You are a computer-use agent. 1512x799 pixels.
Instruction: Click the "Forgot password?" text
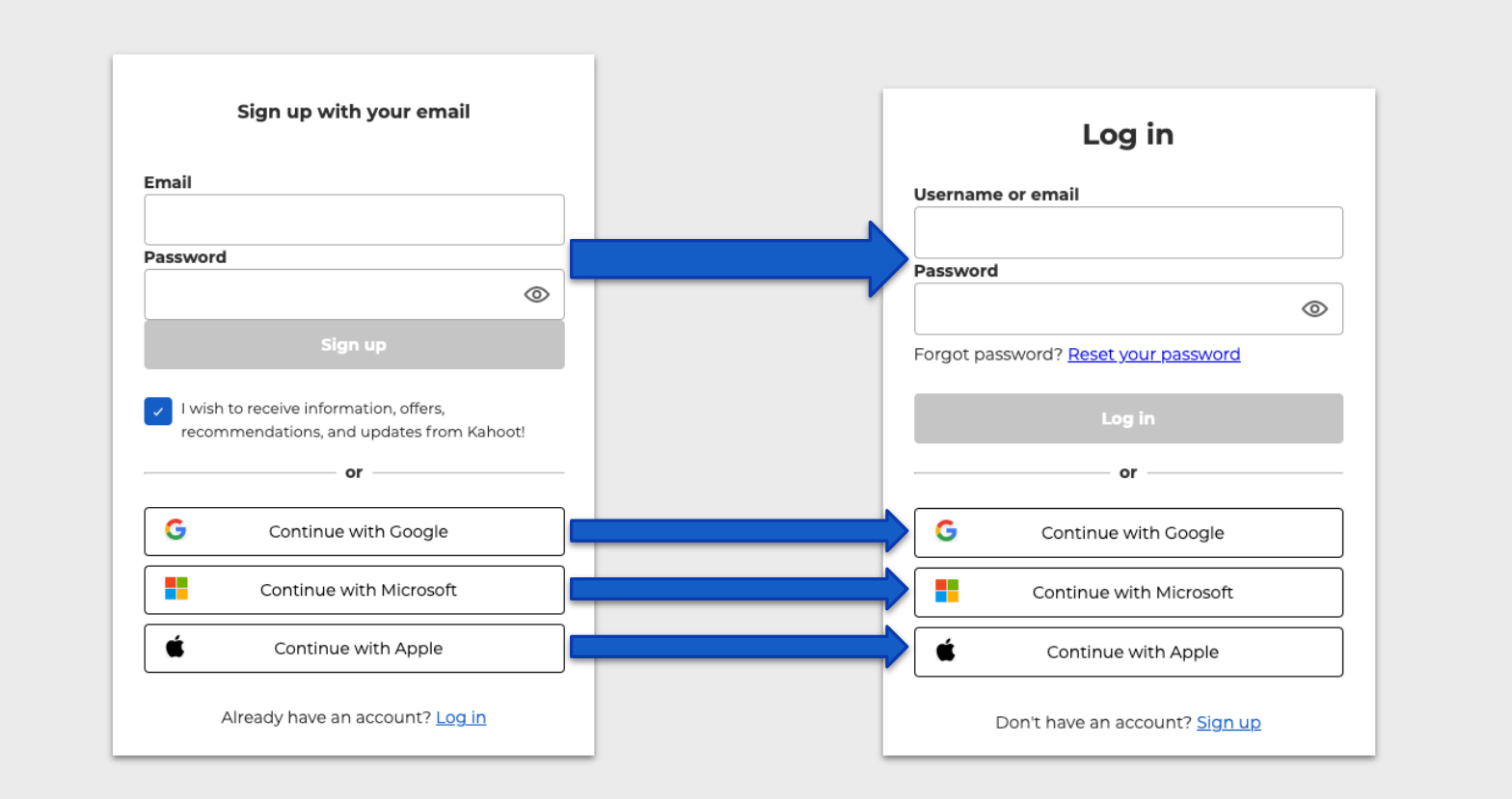[988, 354]
